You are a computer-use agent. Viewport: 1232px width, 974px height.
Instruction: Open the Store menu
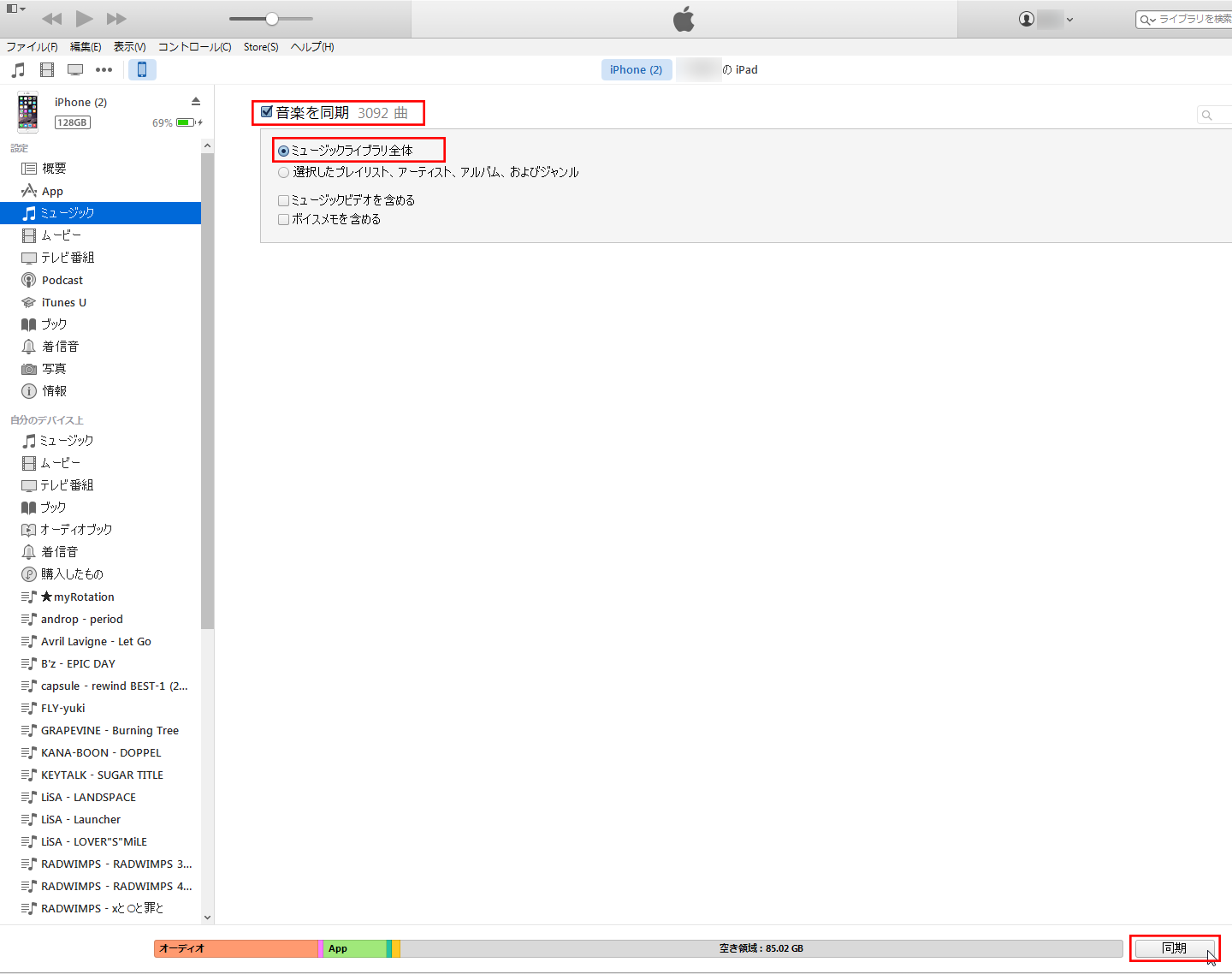(261, 47)
